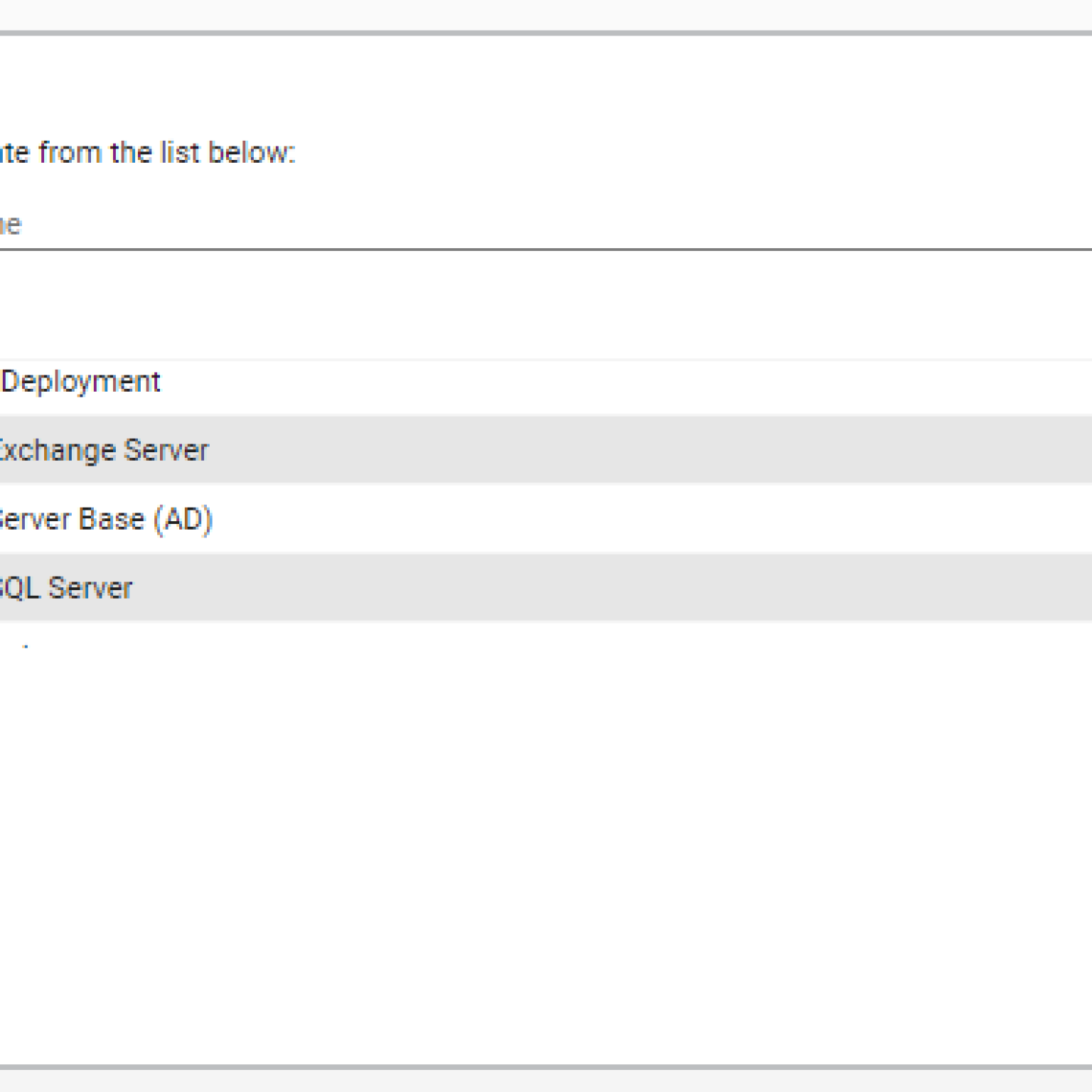Viewport: 1092px width, 1092px height.
Task: Select the SQL Server template
Action: (546, 588)
